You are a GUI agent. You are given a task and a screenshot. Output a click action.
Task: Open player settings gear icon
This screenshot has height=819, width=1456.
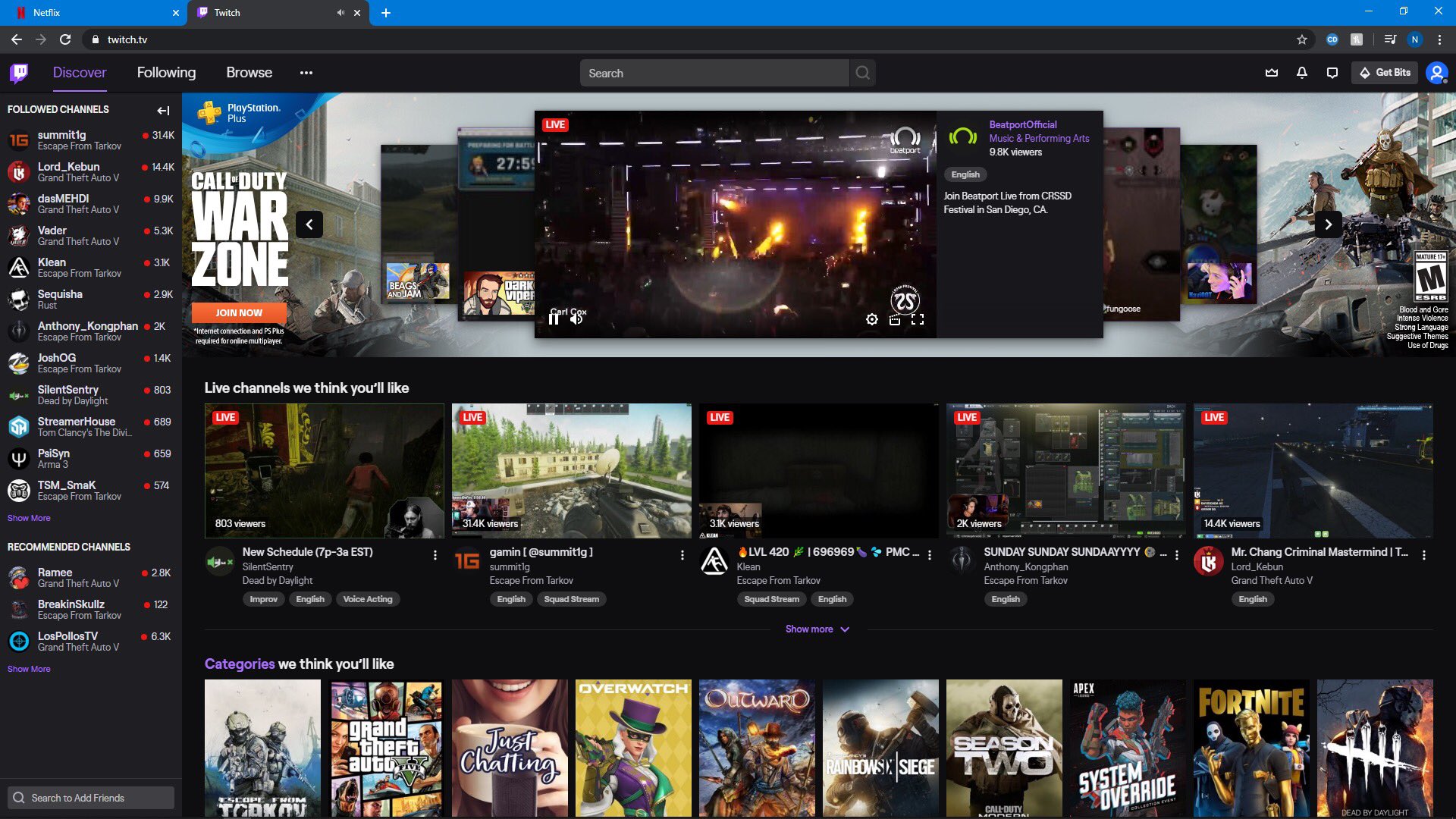pos(872,319)
